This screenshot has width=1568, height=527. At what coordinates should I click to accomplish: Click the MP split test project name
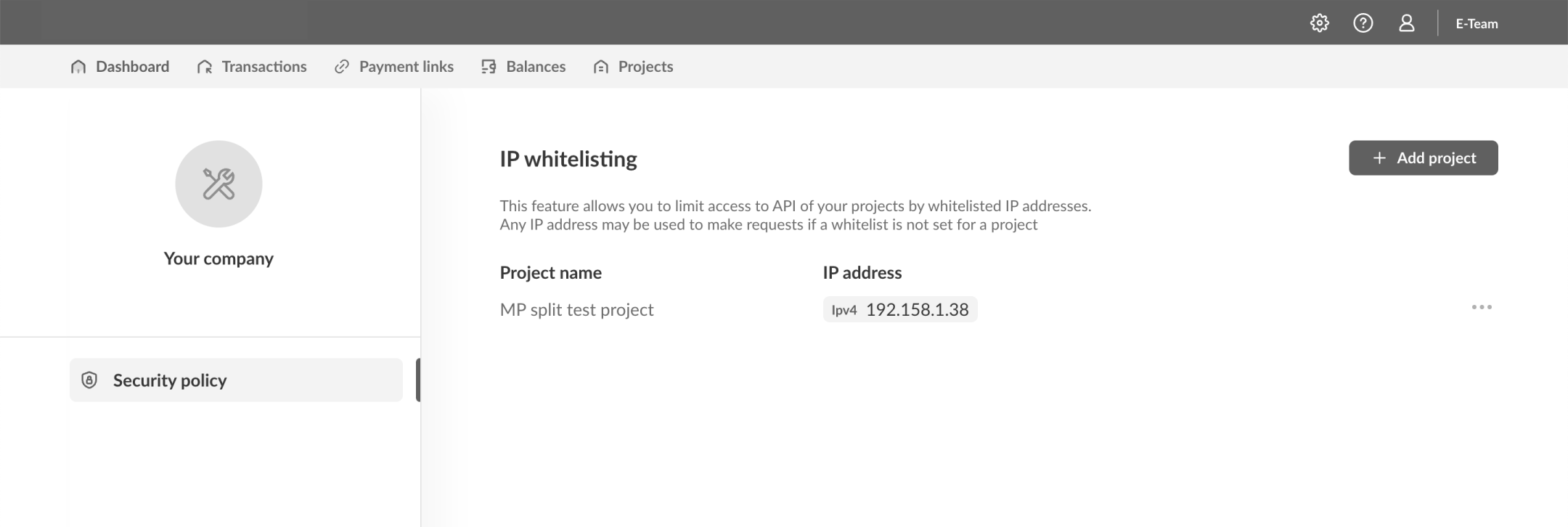click(576, 310)
